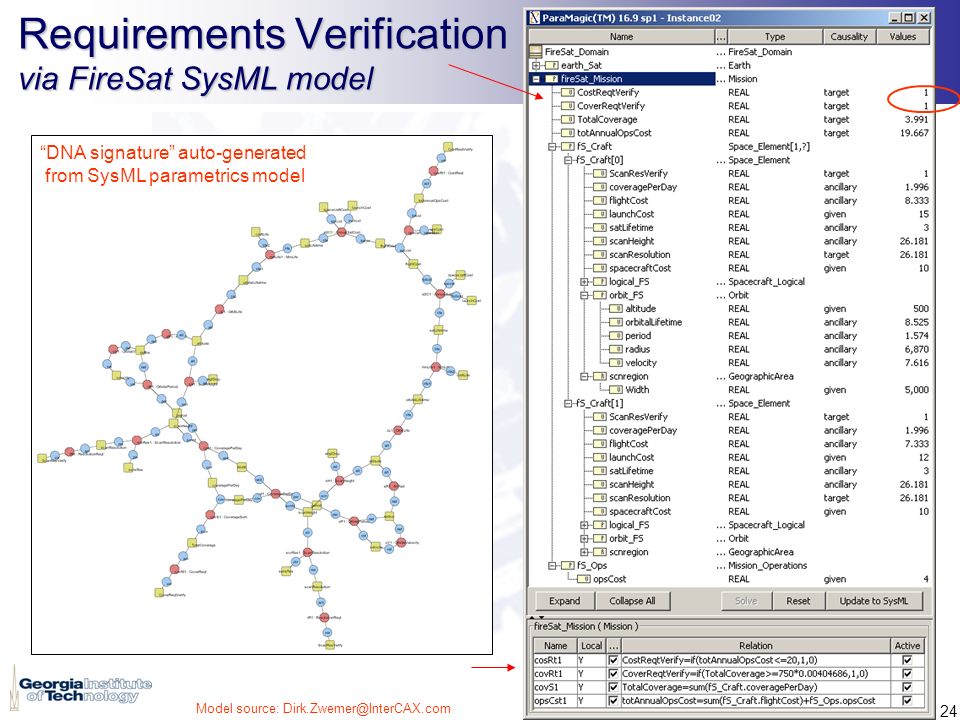
Task: Click the Reset button
Action: (798, 601)
